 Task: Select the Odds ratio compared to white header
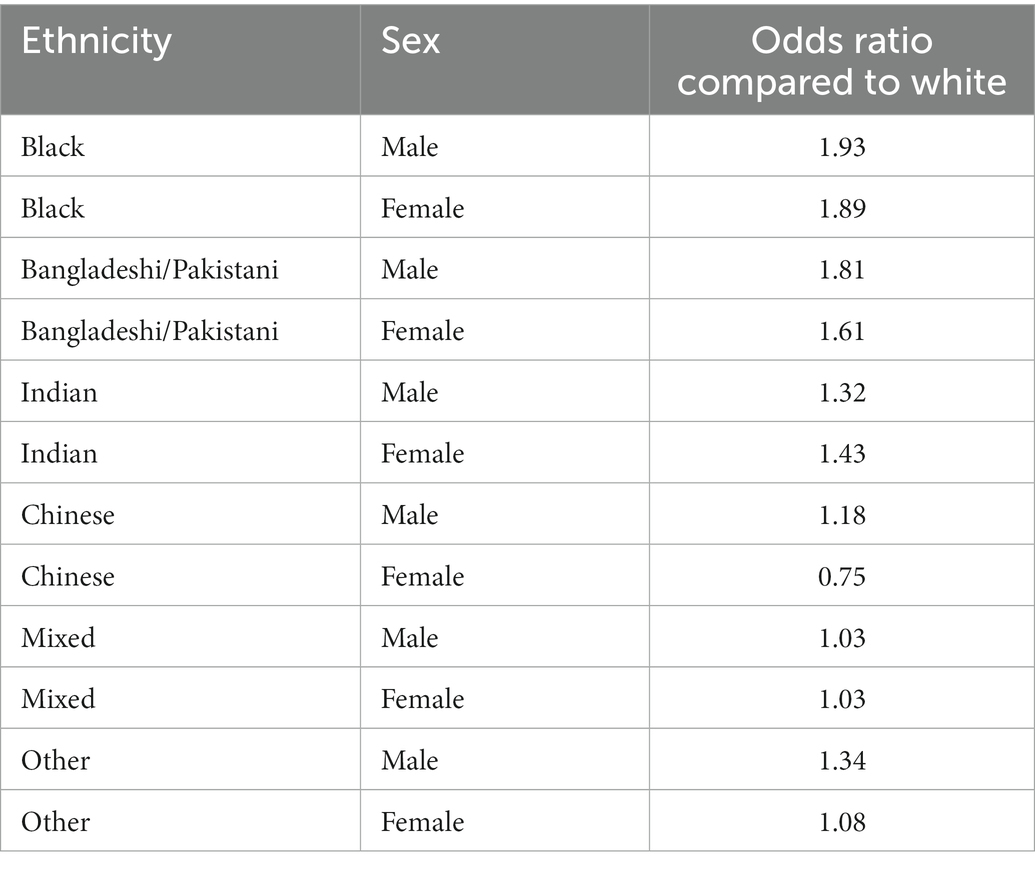click(x=842, y=61)
